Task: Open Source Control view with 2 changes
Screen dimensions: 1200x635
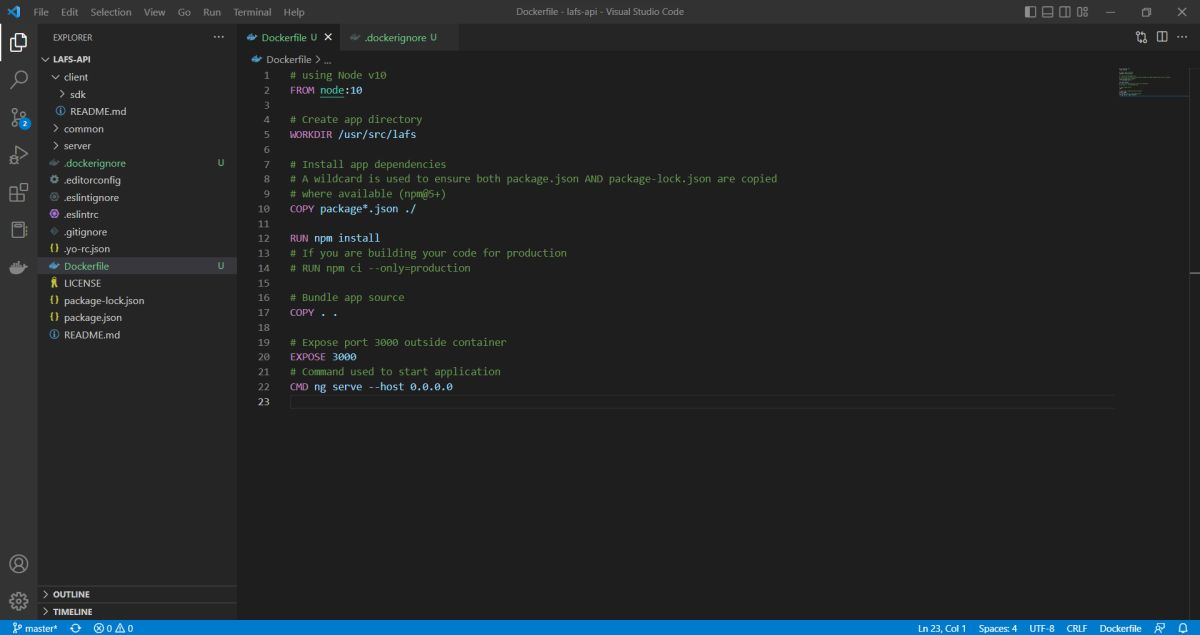Action: coord(18,117)
